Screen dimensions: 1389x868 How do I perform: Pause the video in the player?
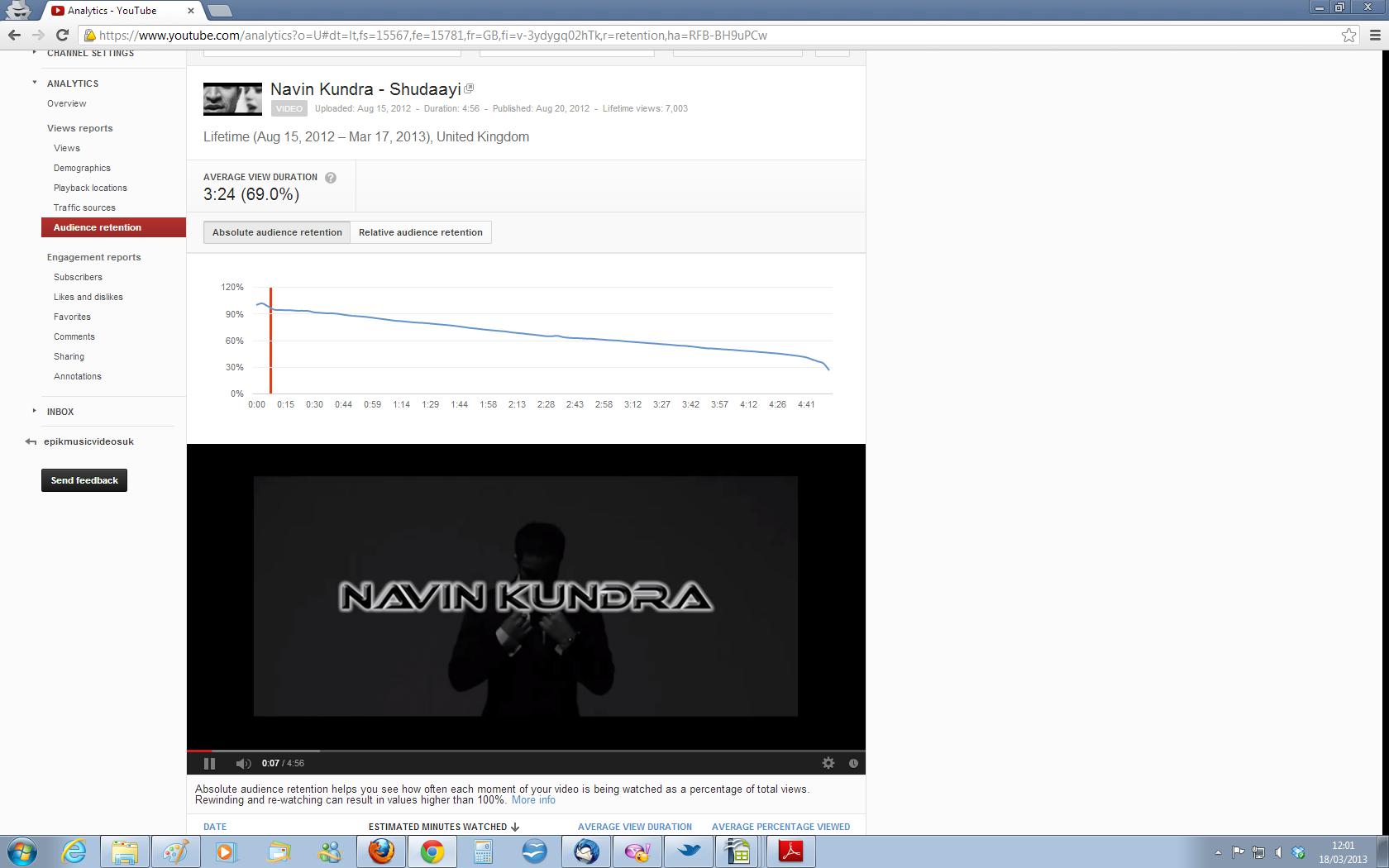[209, 763]
